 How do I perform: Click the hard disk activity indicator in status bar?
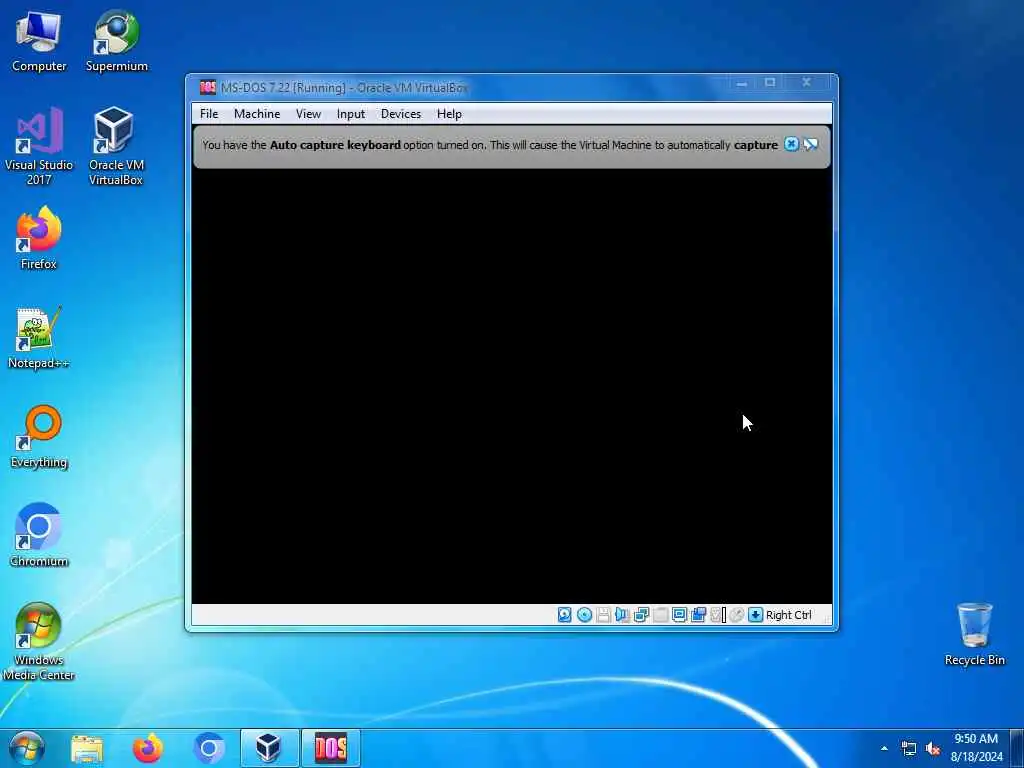(x=564, y=615)
